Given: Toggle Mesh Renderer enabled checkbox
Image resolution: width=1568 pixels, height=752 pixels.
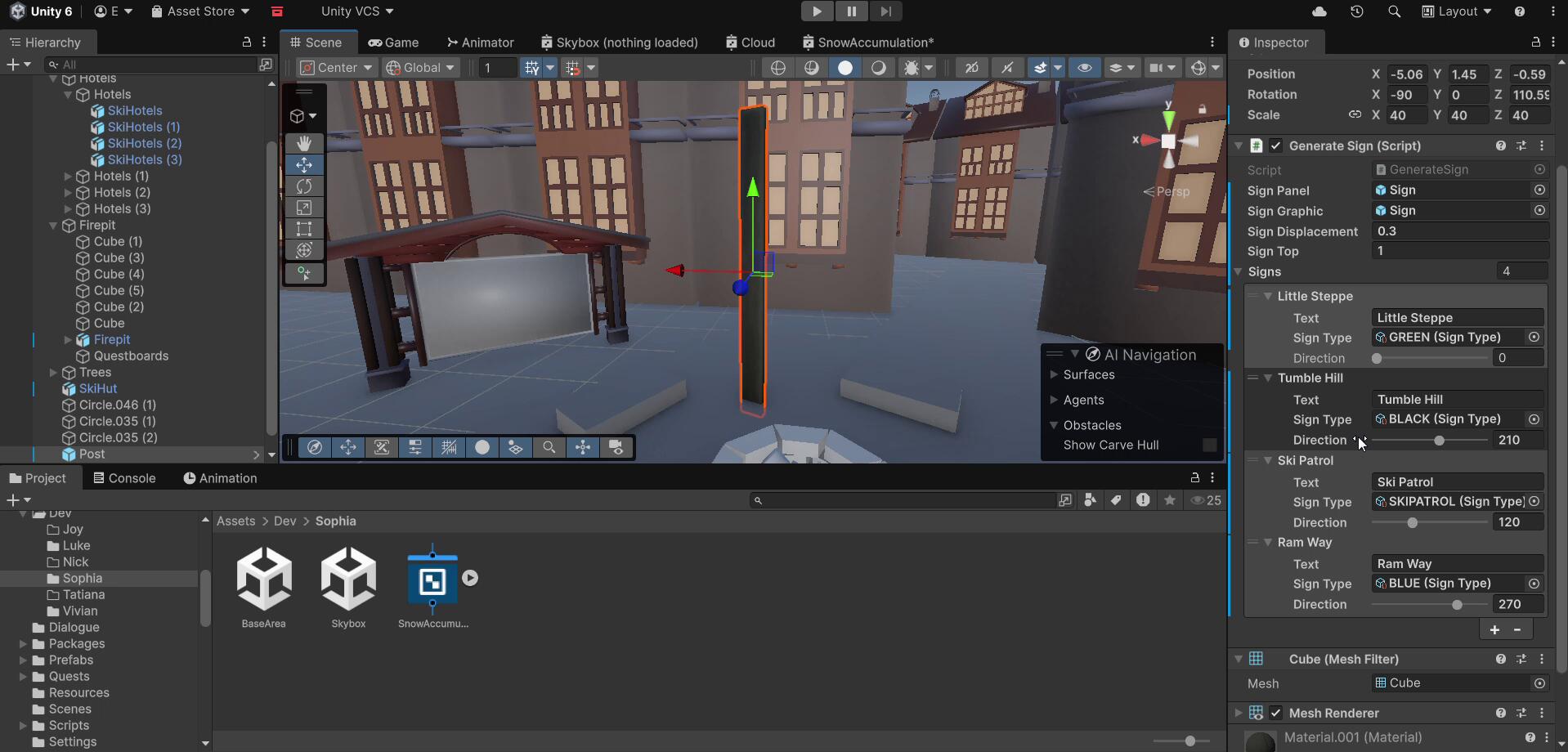Looking at the screenshot, I should tap(1276, 713).
